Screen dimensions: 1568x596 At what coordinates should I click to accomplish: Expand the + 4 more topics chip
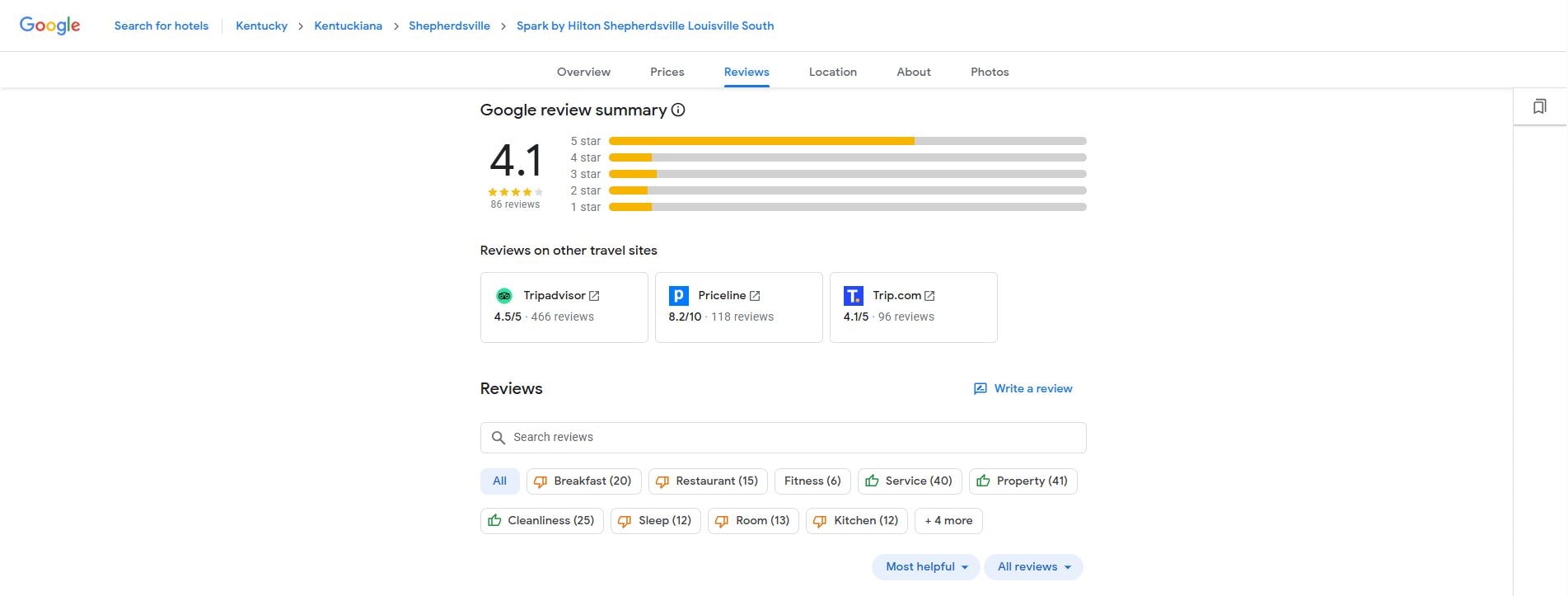tap(948, 521)
